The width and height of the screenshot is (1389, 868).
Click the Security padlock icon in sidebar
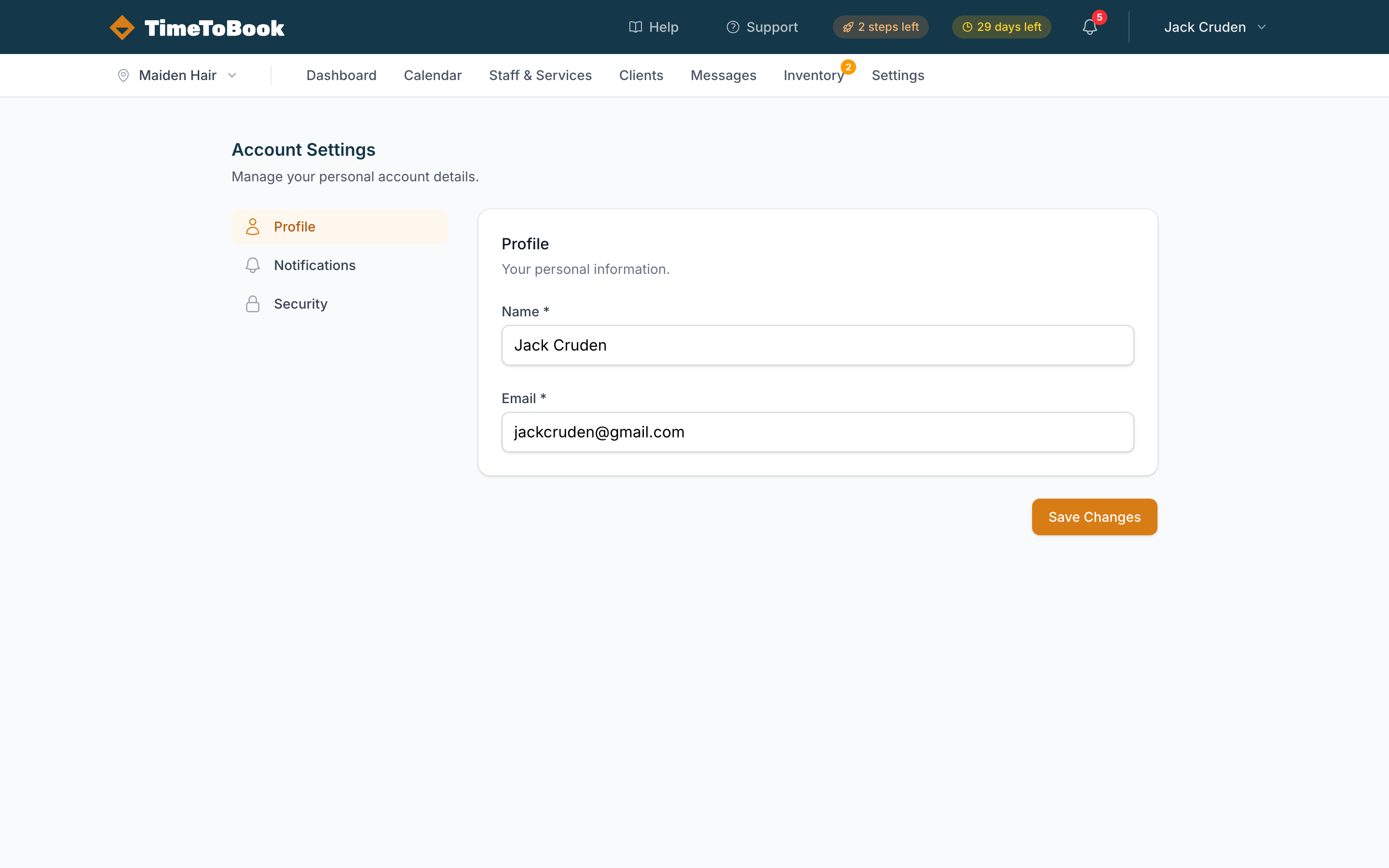click(x=253, y=304)
